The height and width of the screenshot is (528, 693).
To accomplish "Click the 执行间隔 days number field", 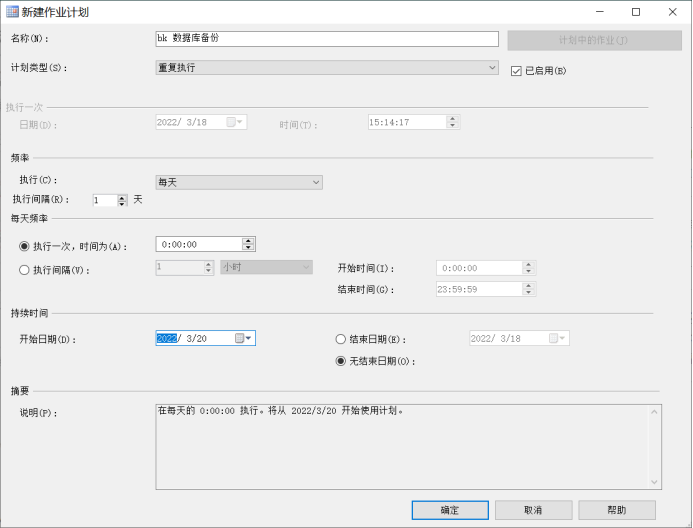I will click(x=105, y=201).
